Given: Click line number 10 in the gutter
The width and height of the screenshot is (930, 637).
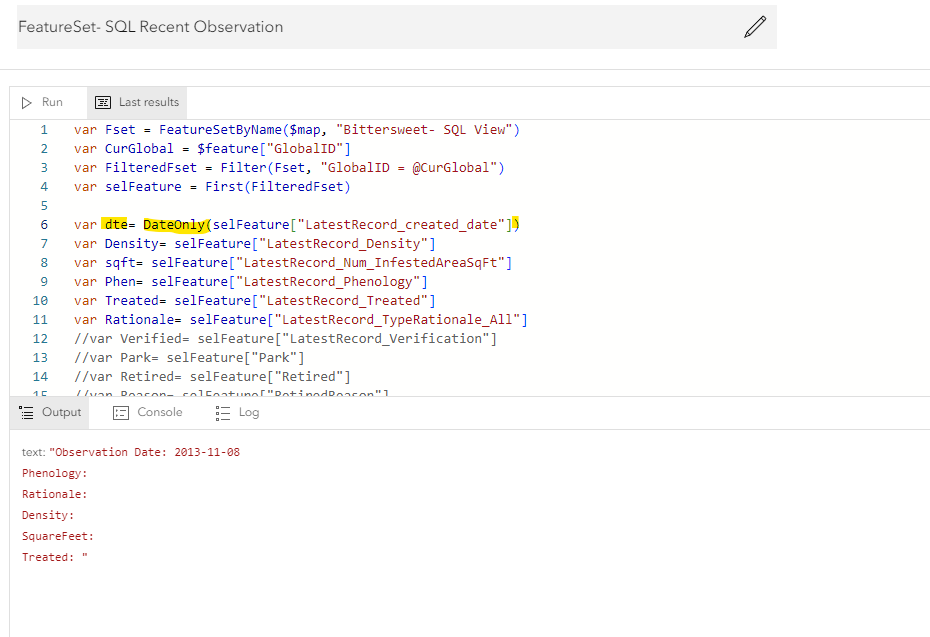Looking at the screenshot, I should pos(41,300).
